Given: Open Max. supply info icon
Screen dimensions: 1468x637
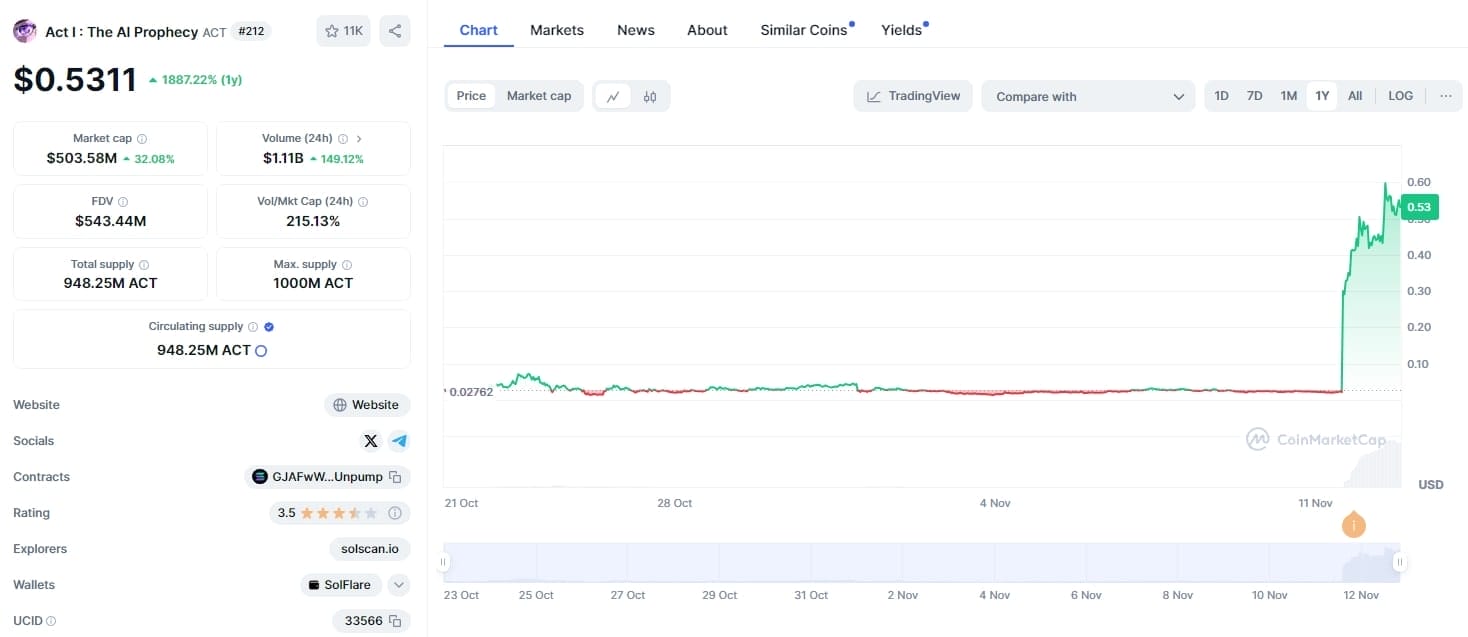Looking at the screenshot, I should click(x=347, y=265).
